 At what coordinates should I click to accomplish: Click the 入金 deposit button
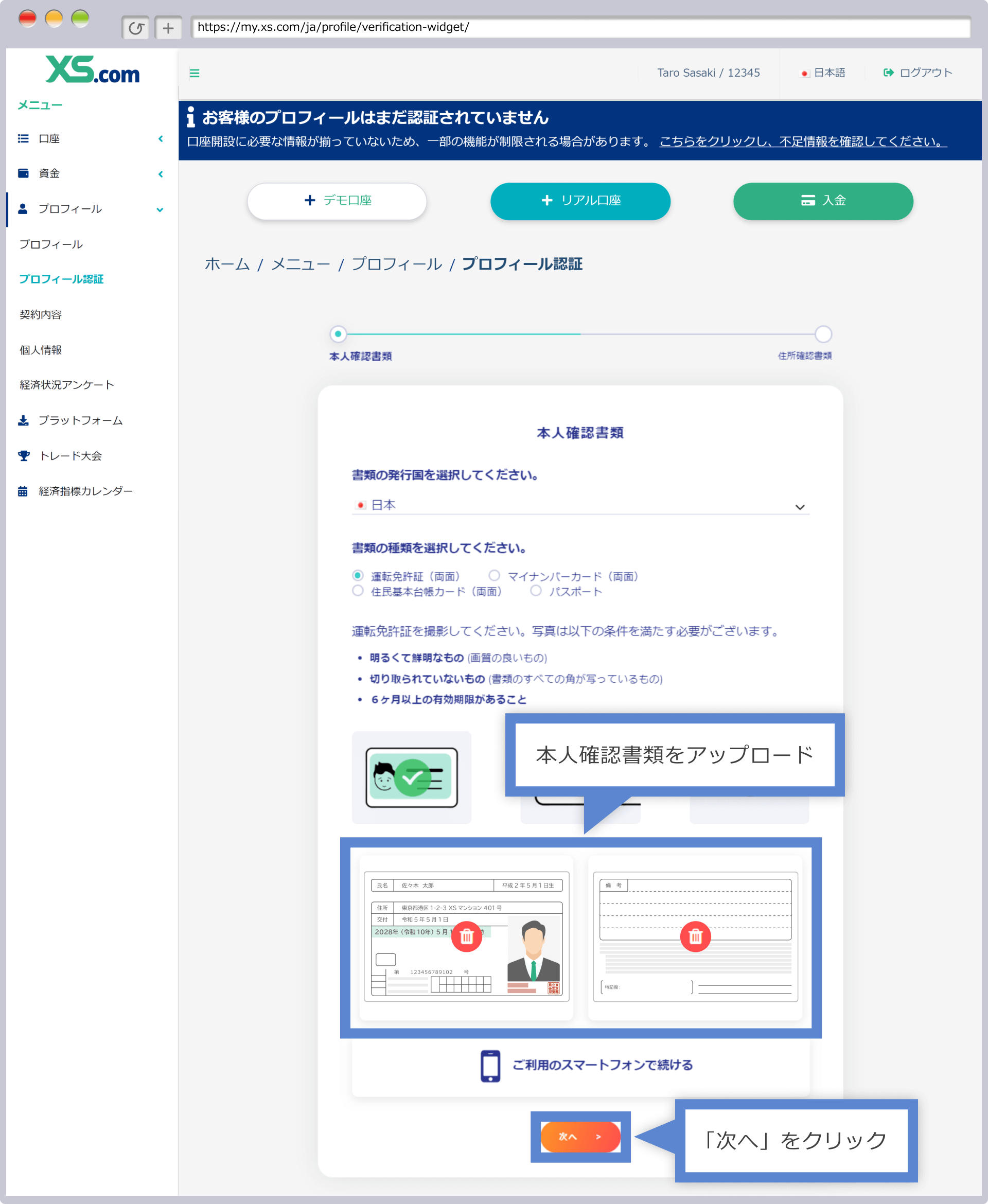pyautogui.click(x=823, y=201)
